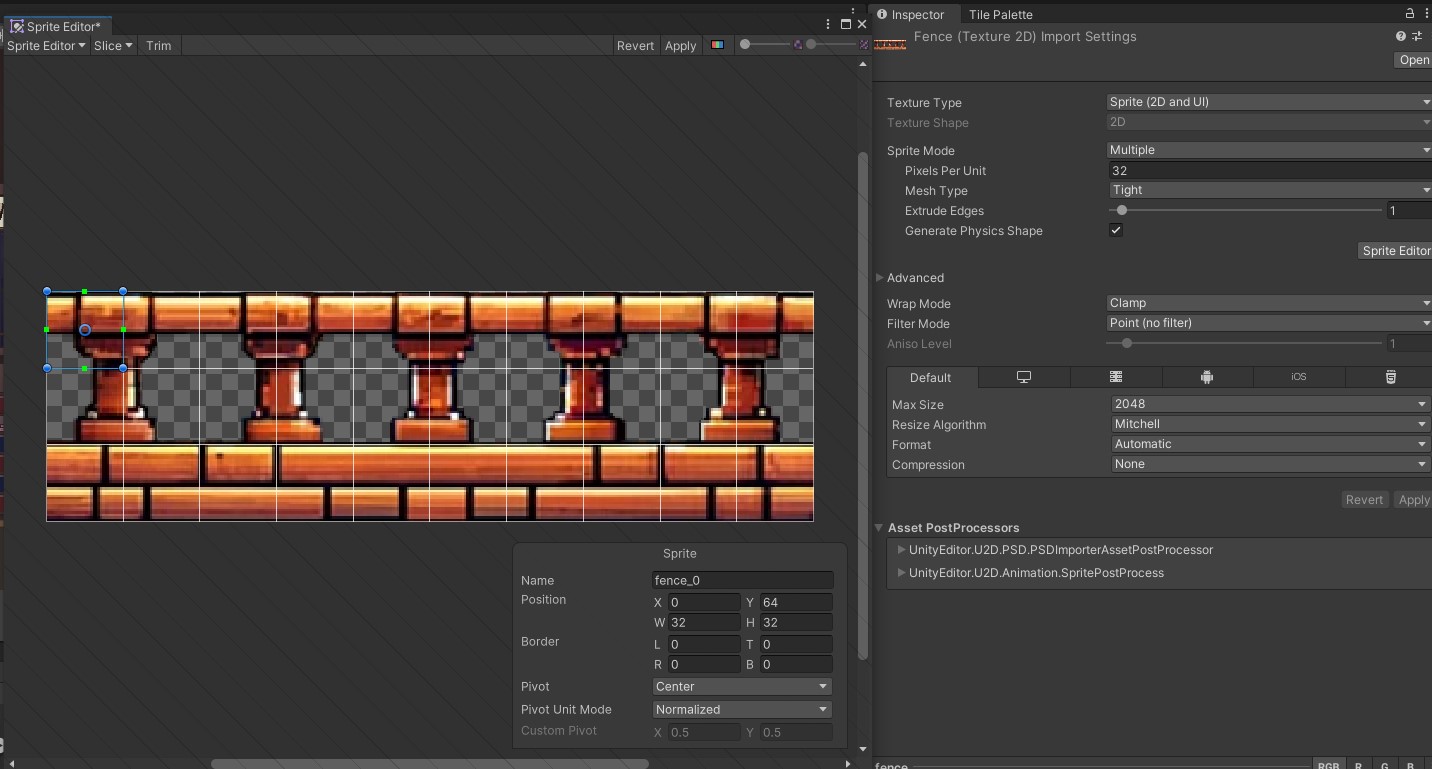The height and width of the screenshot is (769, 1432).
Task: Open the Inspector lock icon
Action: (1408, 13)
